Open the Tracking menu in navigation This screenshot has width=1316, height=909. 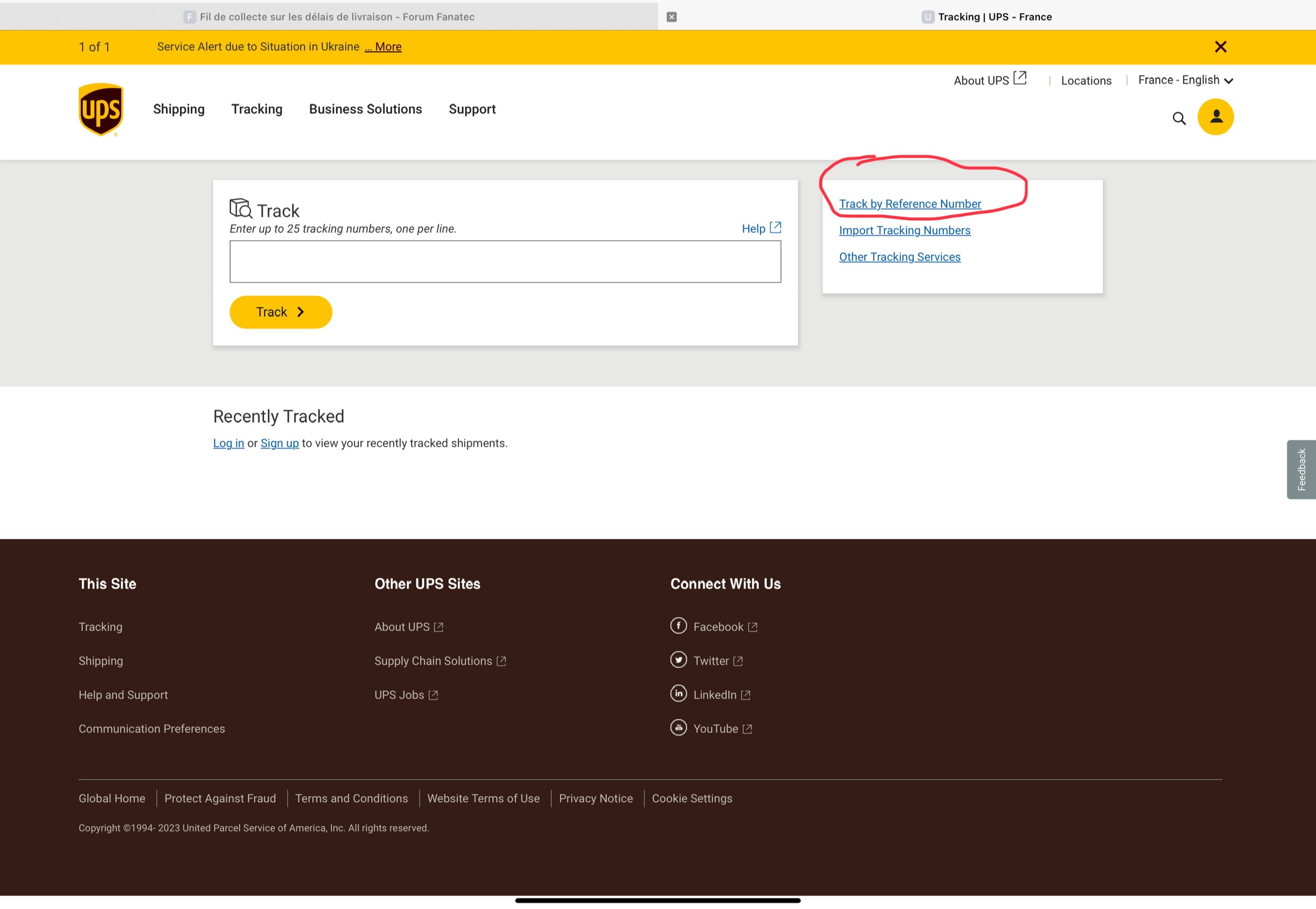click(x=257, y=109)
